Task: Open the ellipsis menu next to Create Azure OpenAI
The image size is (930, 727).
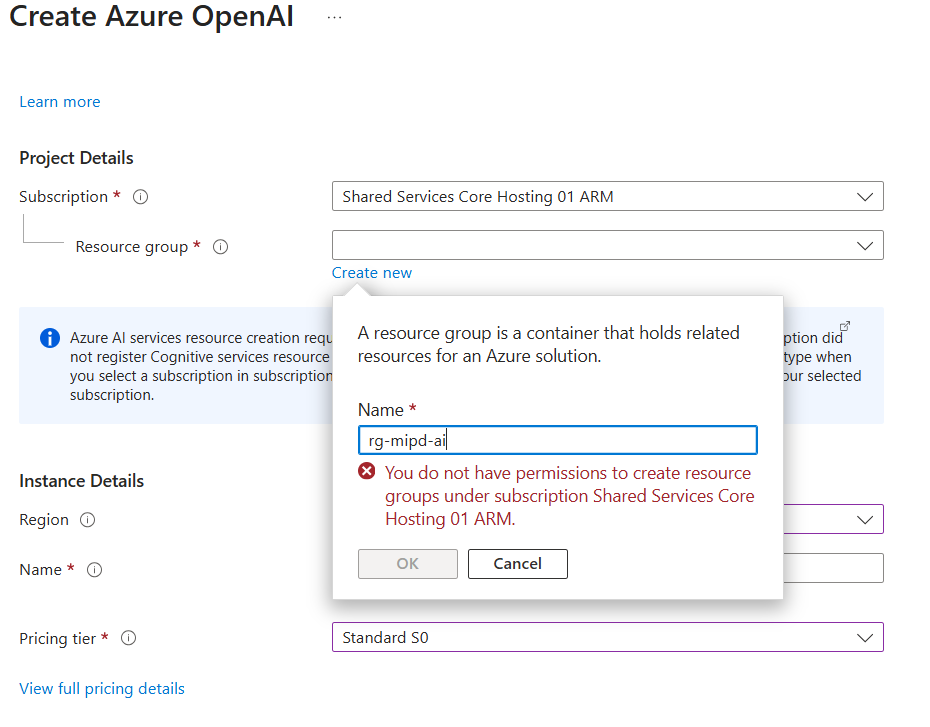Action: (x=335, y=18)
